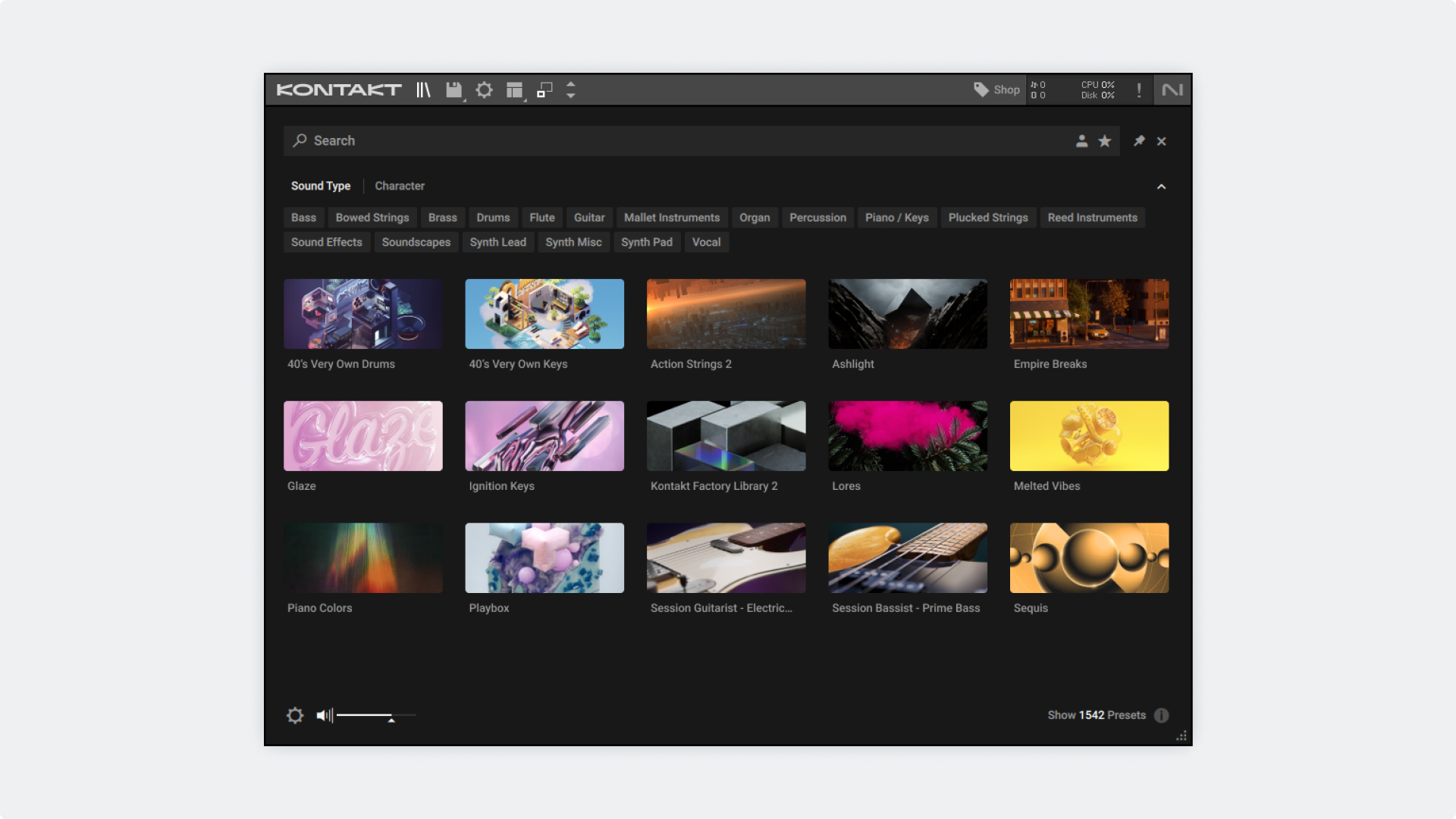Image resolution: width=1456 pixels, height=819 pixels.
Task: Open the Sequis library
Action: pos(1090,558)
